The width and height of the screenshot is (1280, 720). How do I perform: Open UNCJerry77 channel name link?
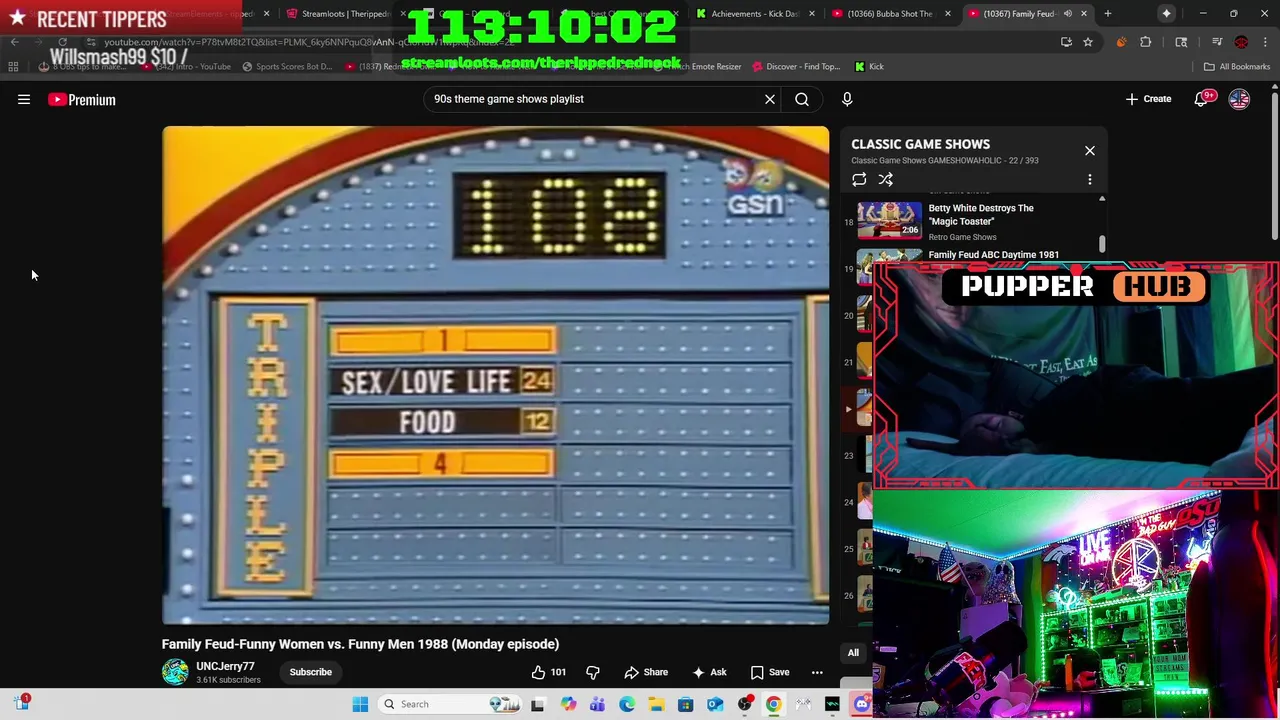point(225,666)
